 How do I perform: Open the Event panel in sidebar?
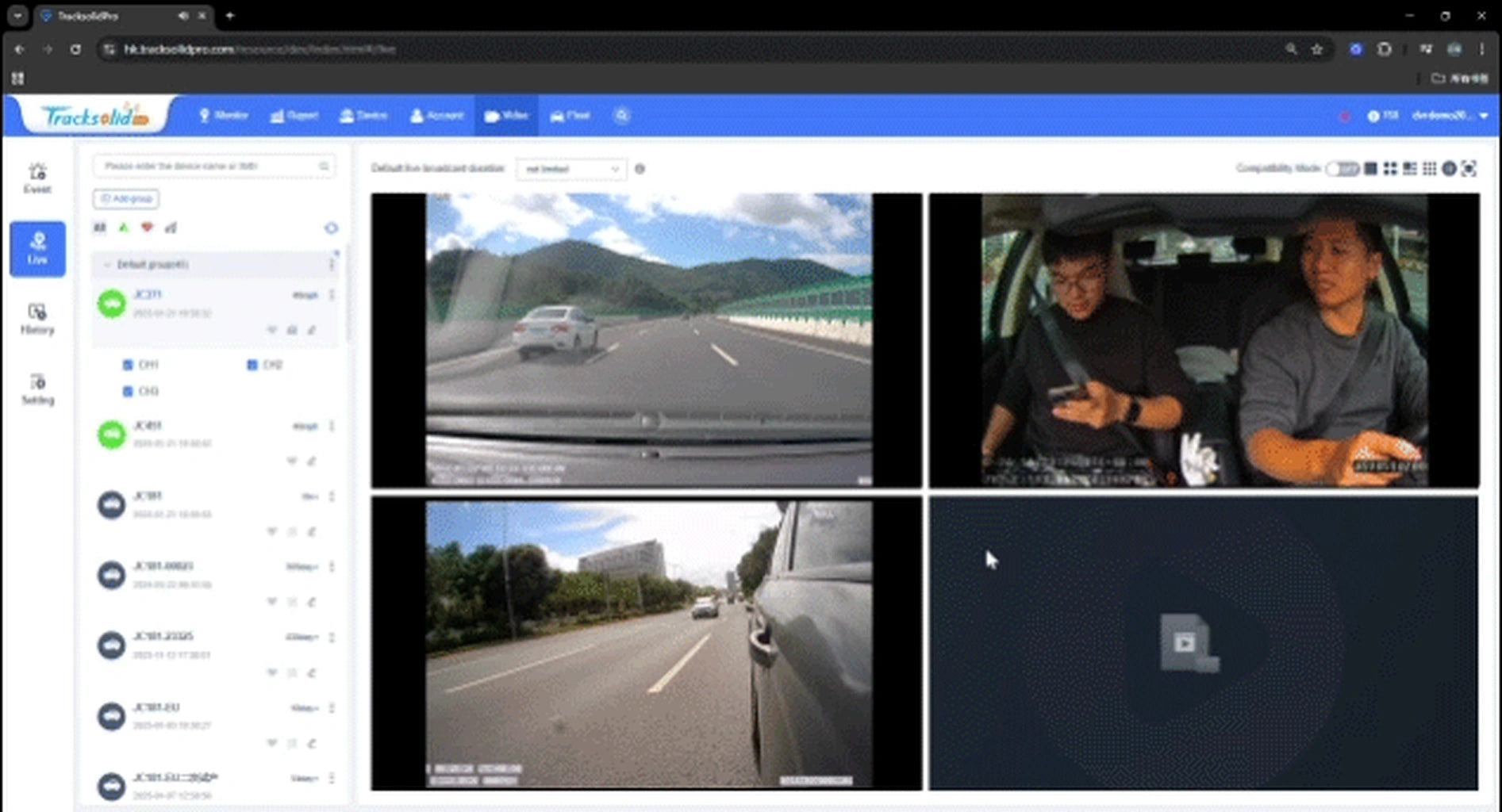pos(36,177)
